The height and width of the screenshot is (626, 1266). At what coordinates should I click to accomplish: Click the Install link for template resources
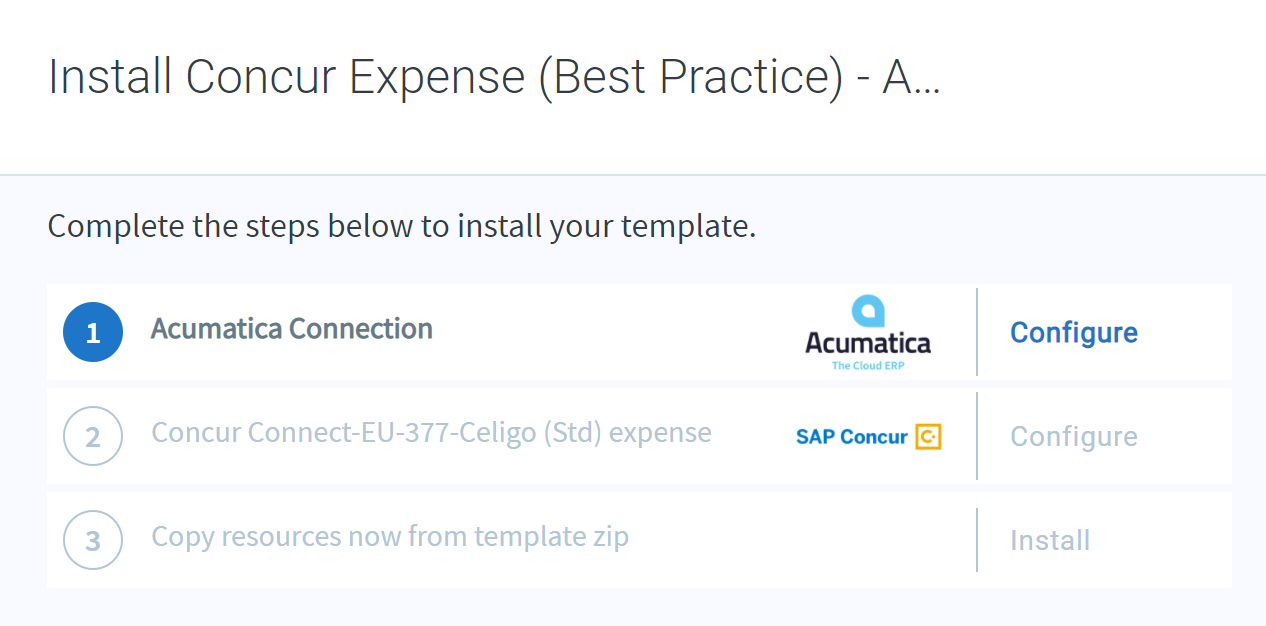tap(1050, 540)
